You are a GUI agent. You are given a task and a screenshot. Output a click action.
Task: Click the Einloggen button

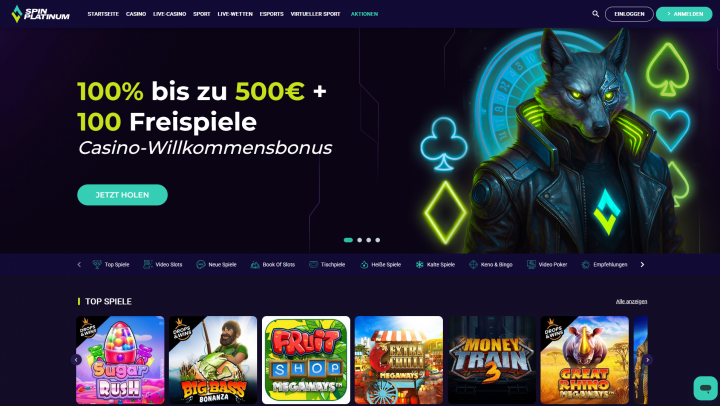pos(629,14)
